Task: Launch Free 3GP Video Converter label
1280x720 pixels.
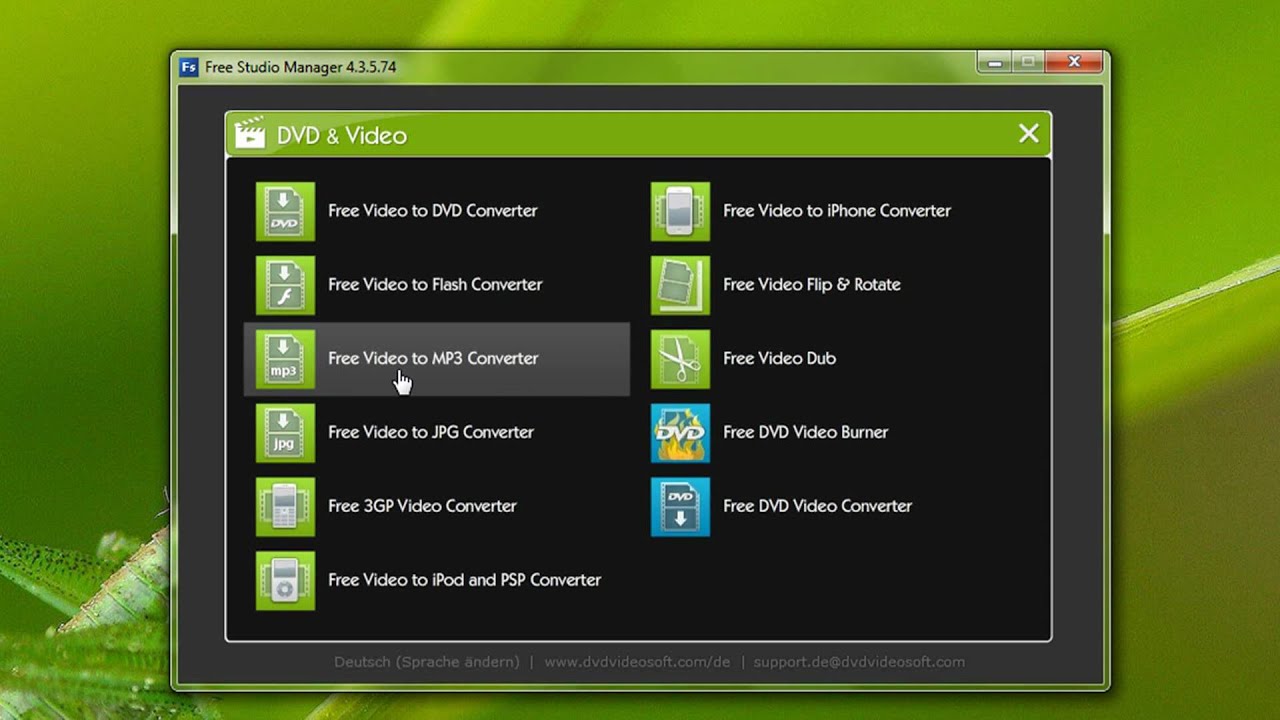Action: (x=422, y=506)
